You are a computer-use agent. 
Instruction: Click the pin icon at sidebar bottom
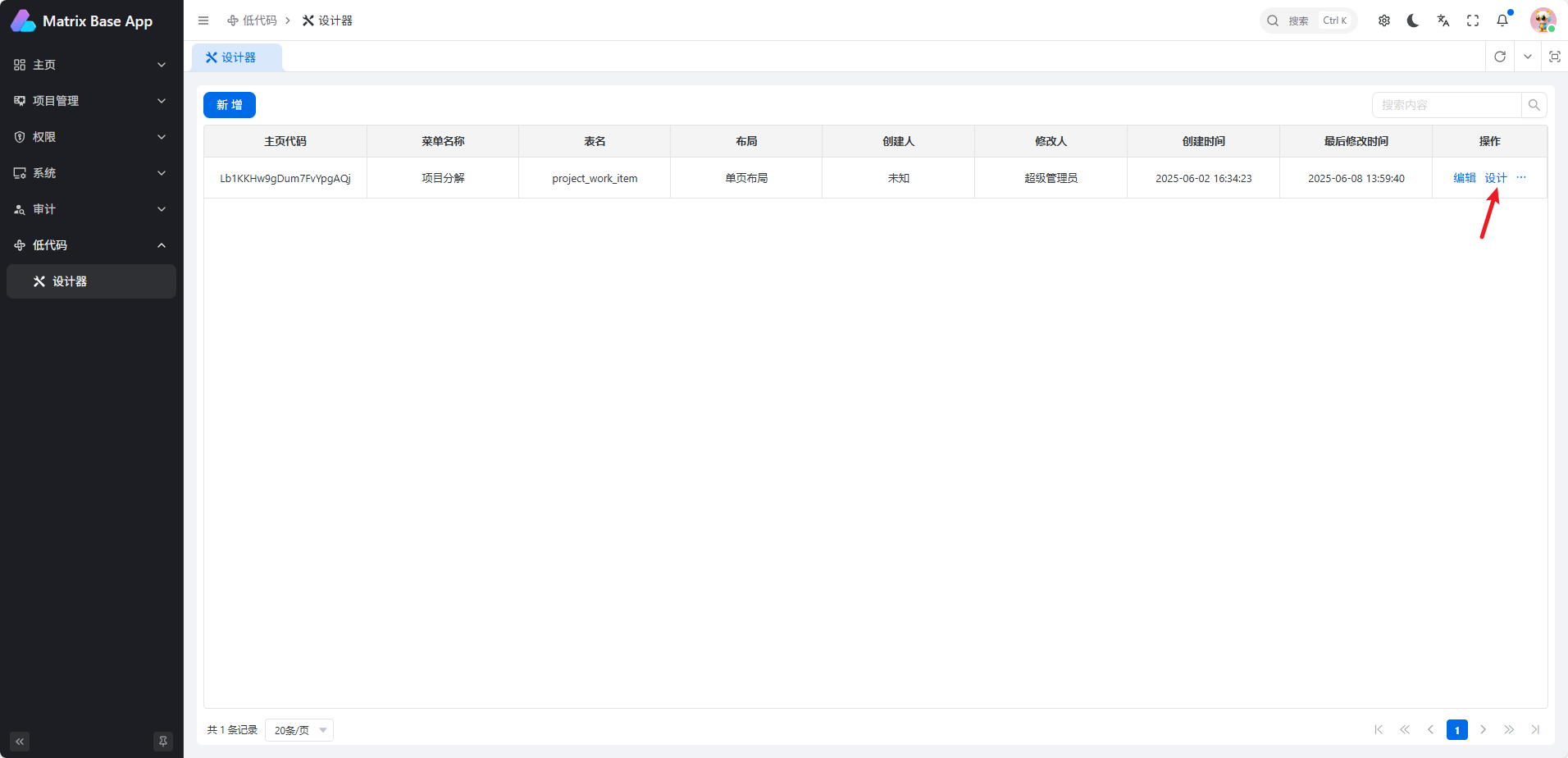tap(162, 741)
